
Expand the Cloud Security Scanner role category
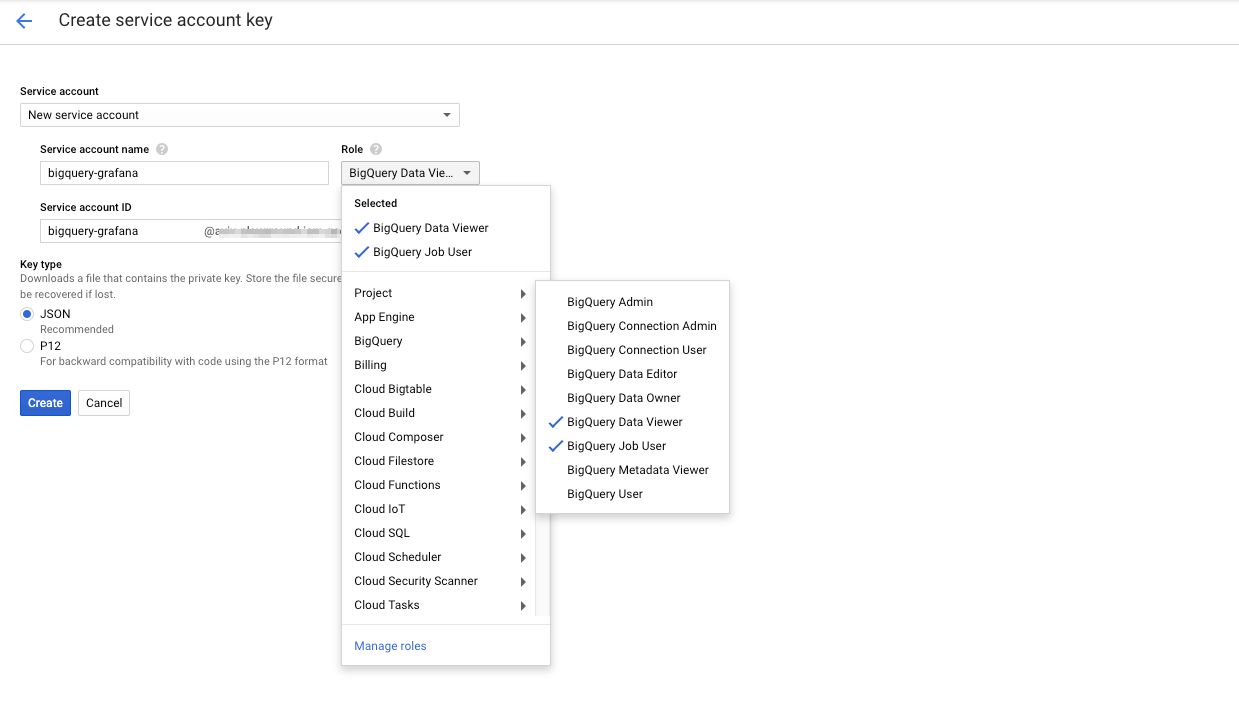[440, 581]
